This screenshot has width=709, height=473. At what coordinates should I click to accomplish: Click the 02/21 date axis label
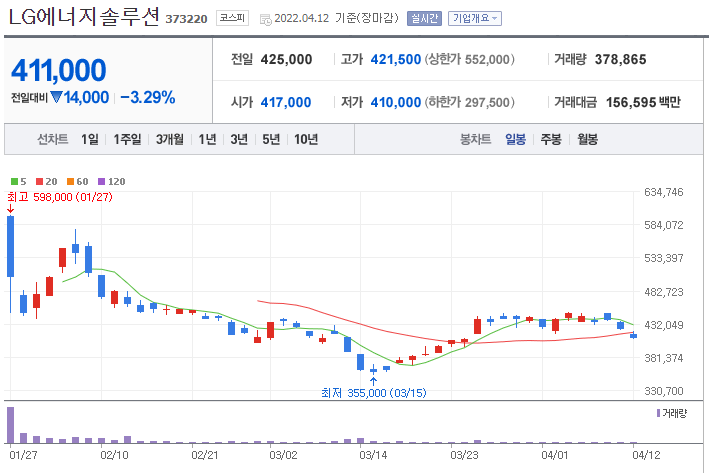[x=205, y=454]
